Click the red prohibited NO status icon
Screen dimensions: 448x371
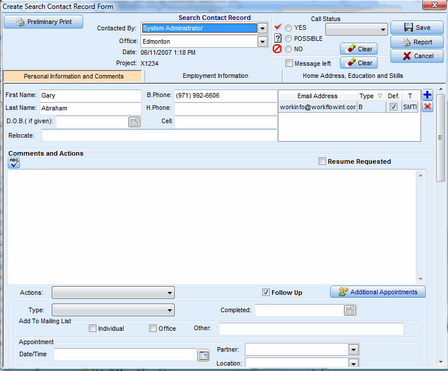click(x=277, y=49)
